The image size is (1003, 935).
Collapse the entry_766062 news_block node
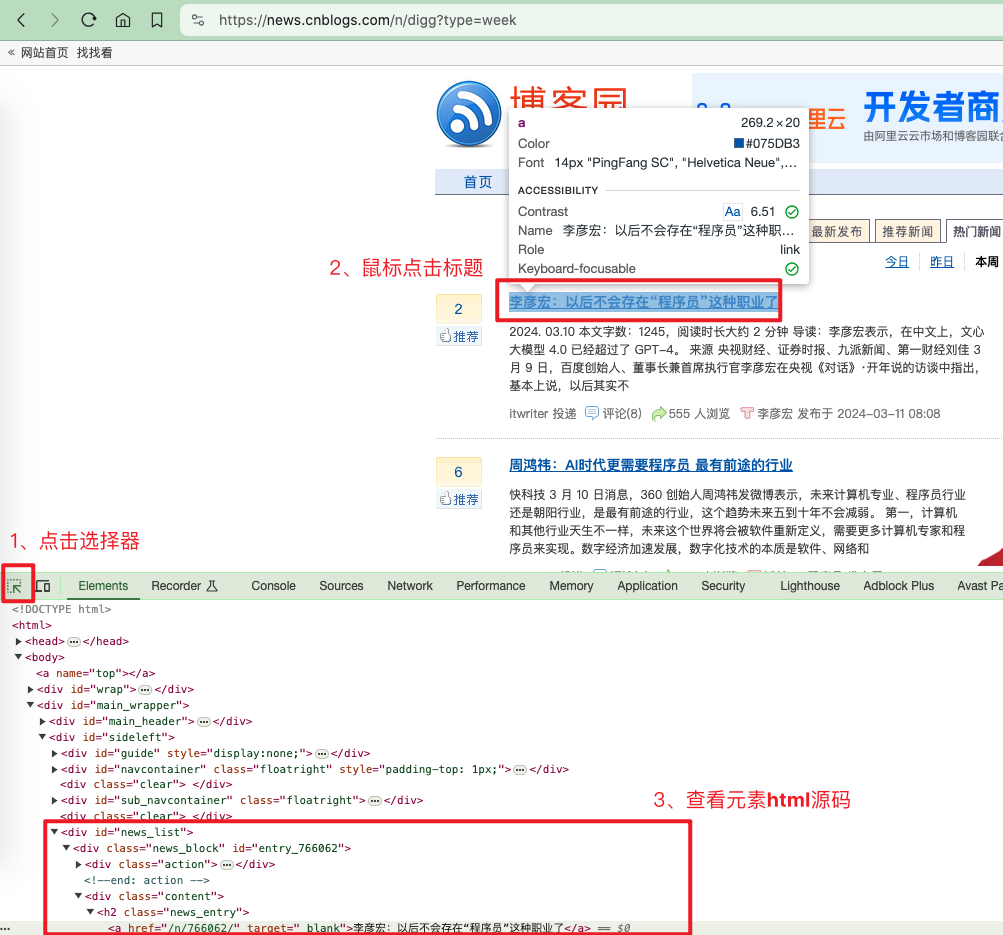[66, 849]
